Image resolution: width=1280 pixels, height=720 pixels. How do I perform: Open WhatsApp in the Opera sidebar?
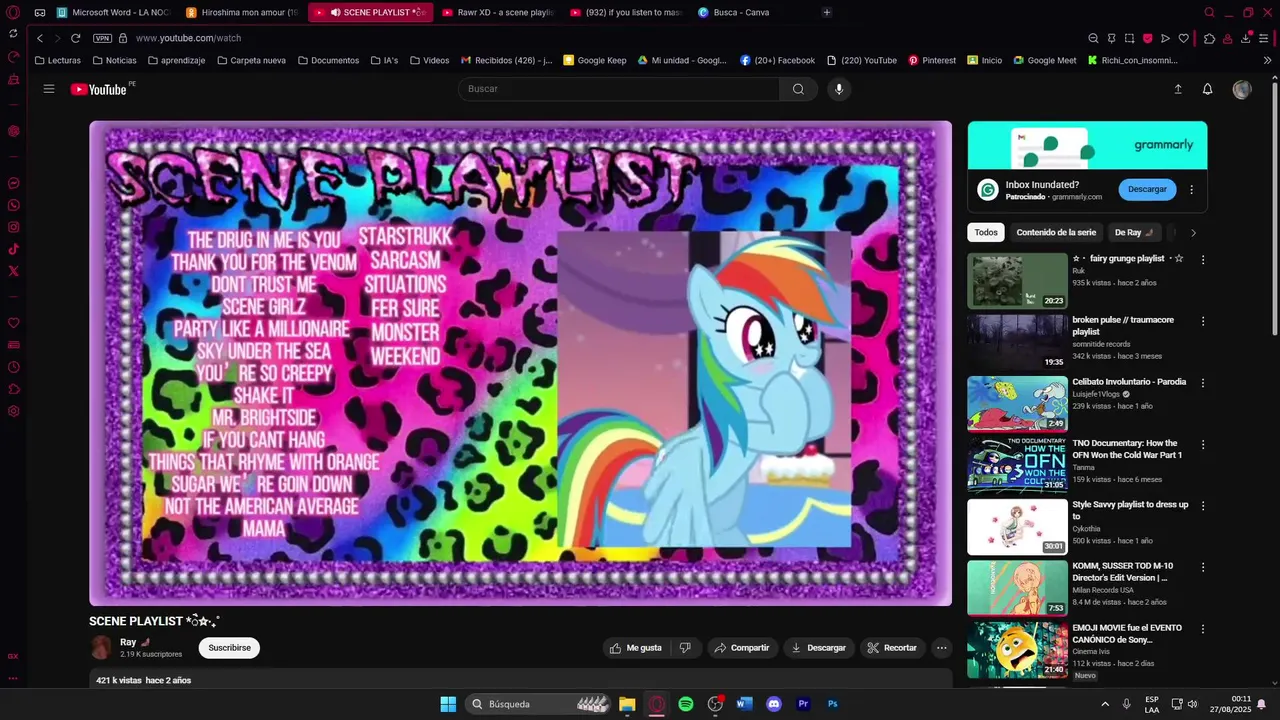click(14, 205)
